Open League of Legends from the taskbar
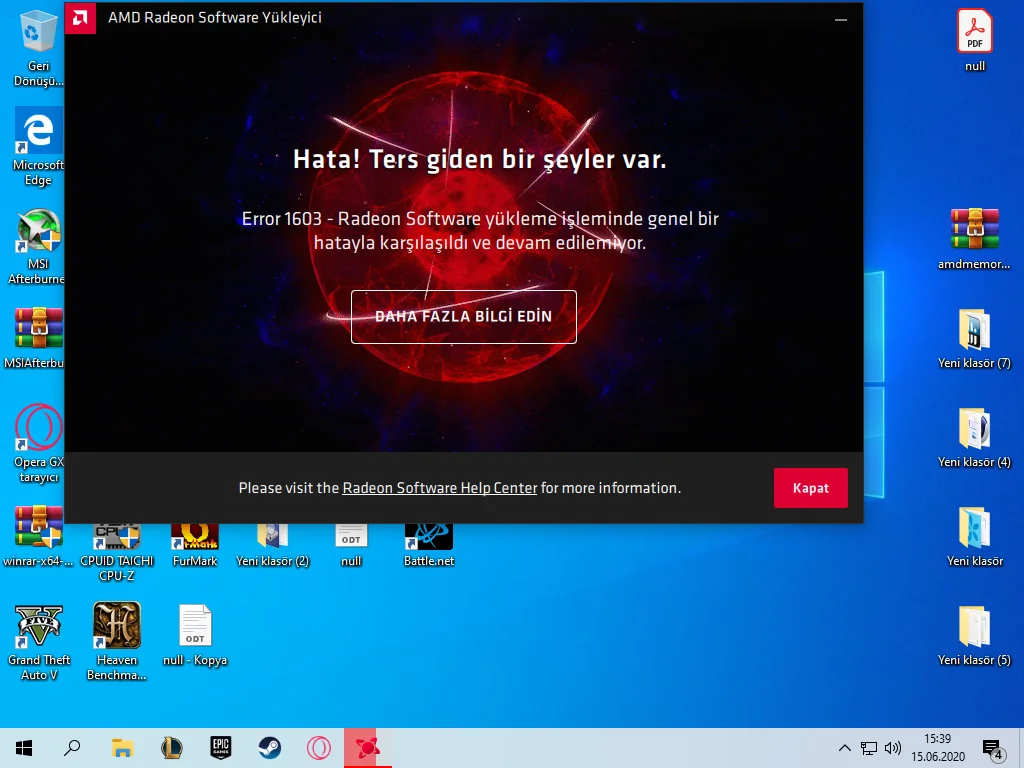Screen dimensions: 1024x768 (x=172, y=748)
